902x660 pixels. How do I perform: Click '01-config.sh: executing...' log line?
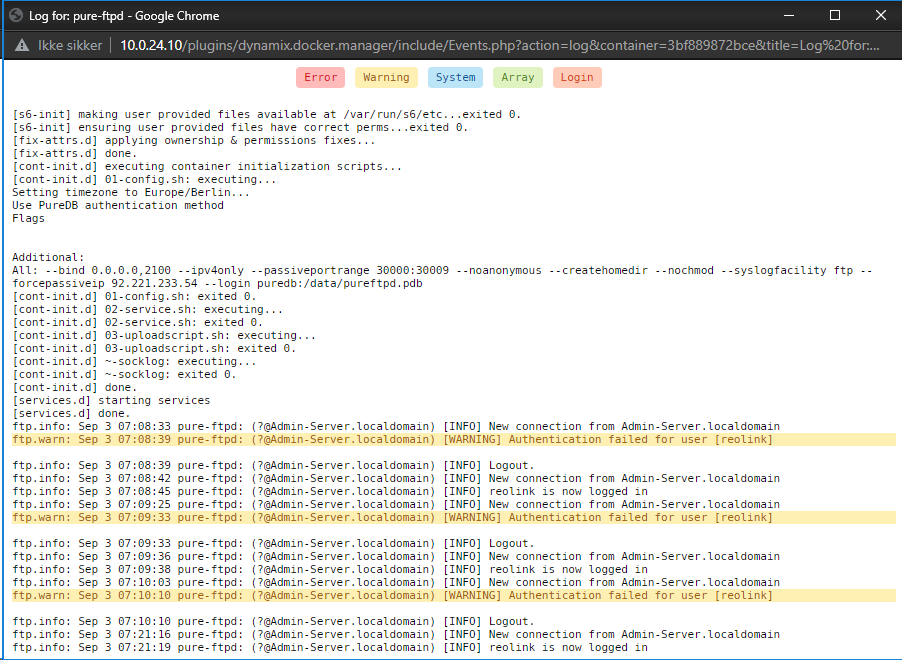click(x=144, y=180)
